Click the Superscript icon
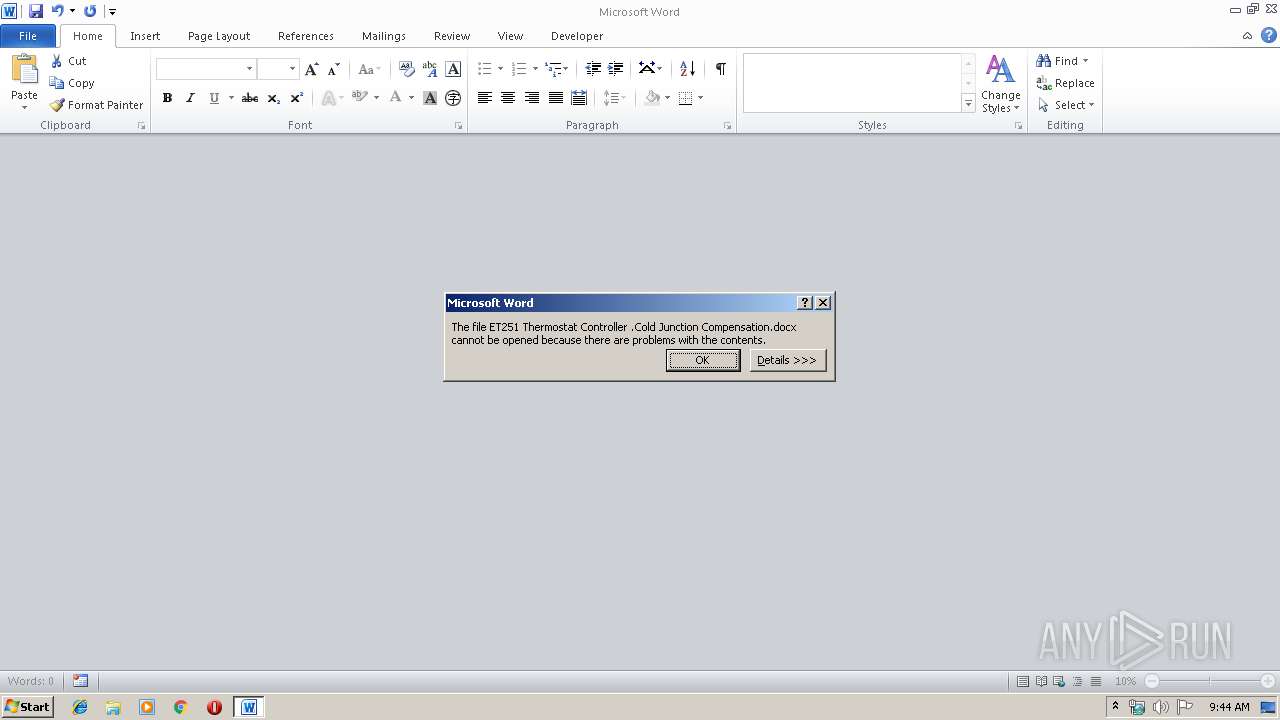 coord(296,98)
